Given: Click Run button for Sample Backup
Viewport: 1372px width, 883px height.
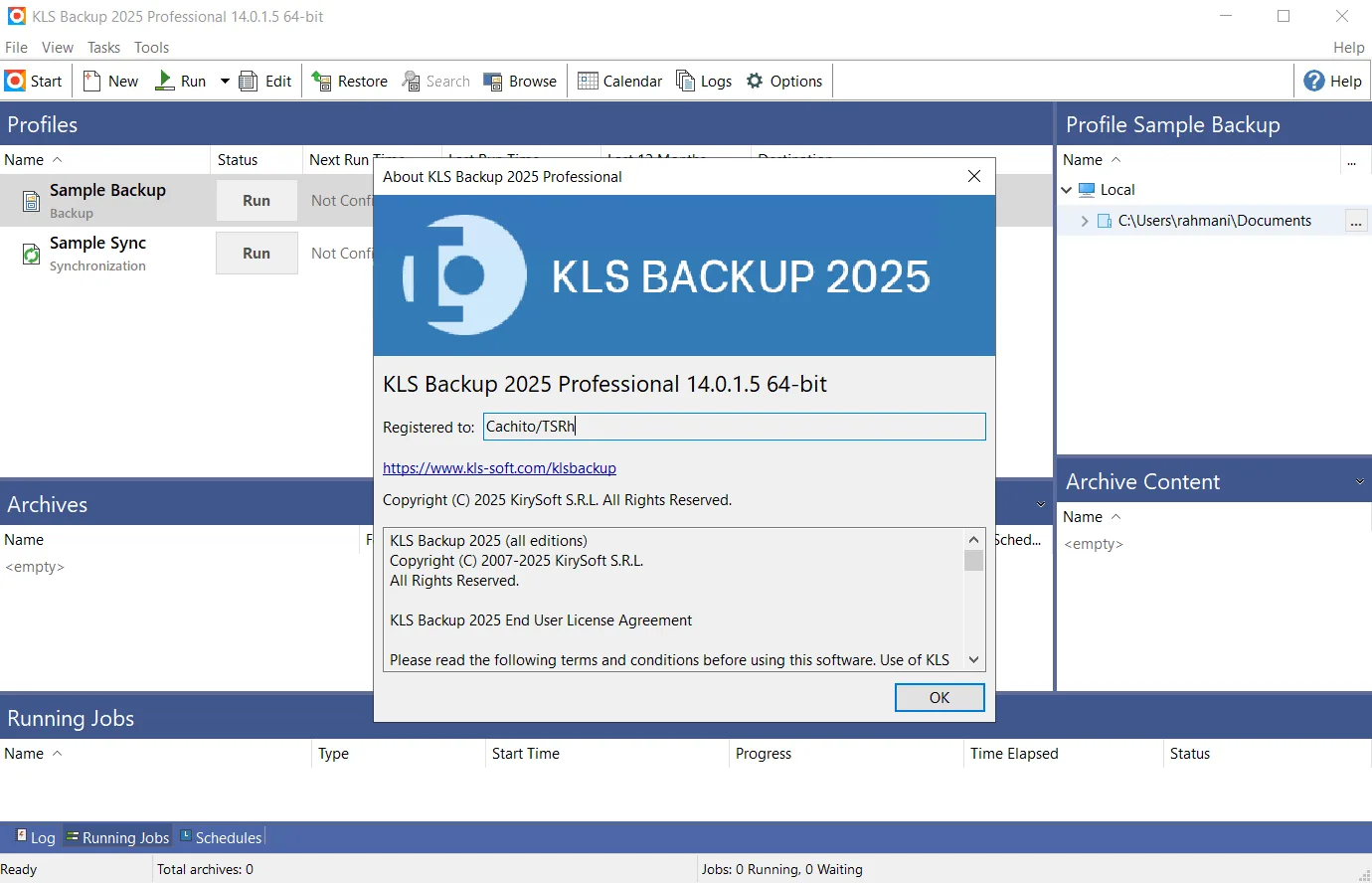Looking at the screenshot, I should tap(257, 200).
